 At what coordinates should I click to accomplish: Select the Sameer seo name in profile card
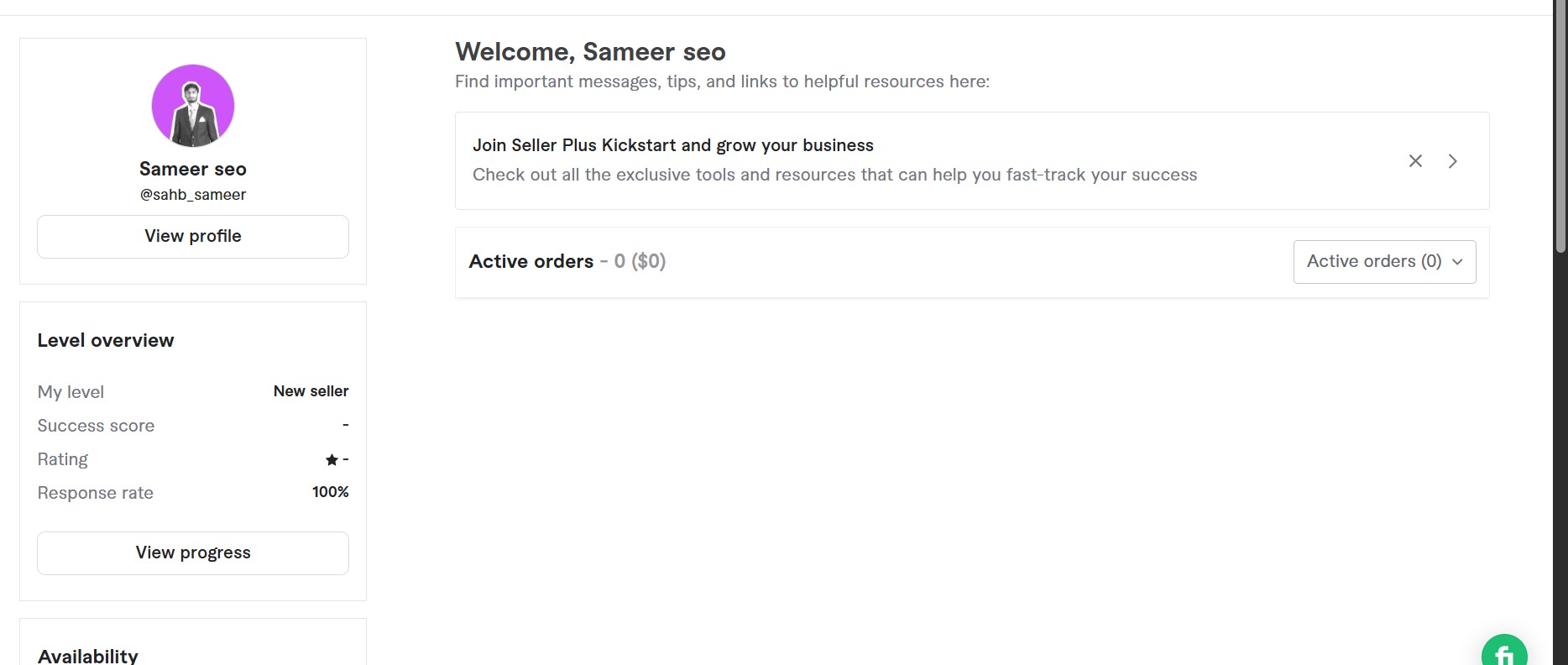click(193, 169)
